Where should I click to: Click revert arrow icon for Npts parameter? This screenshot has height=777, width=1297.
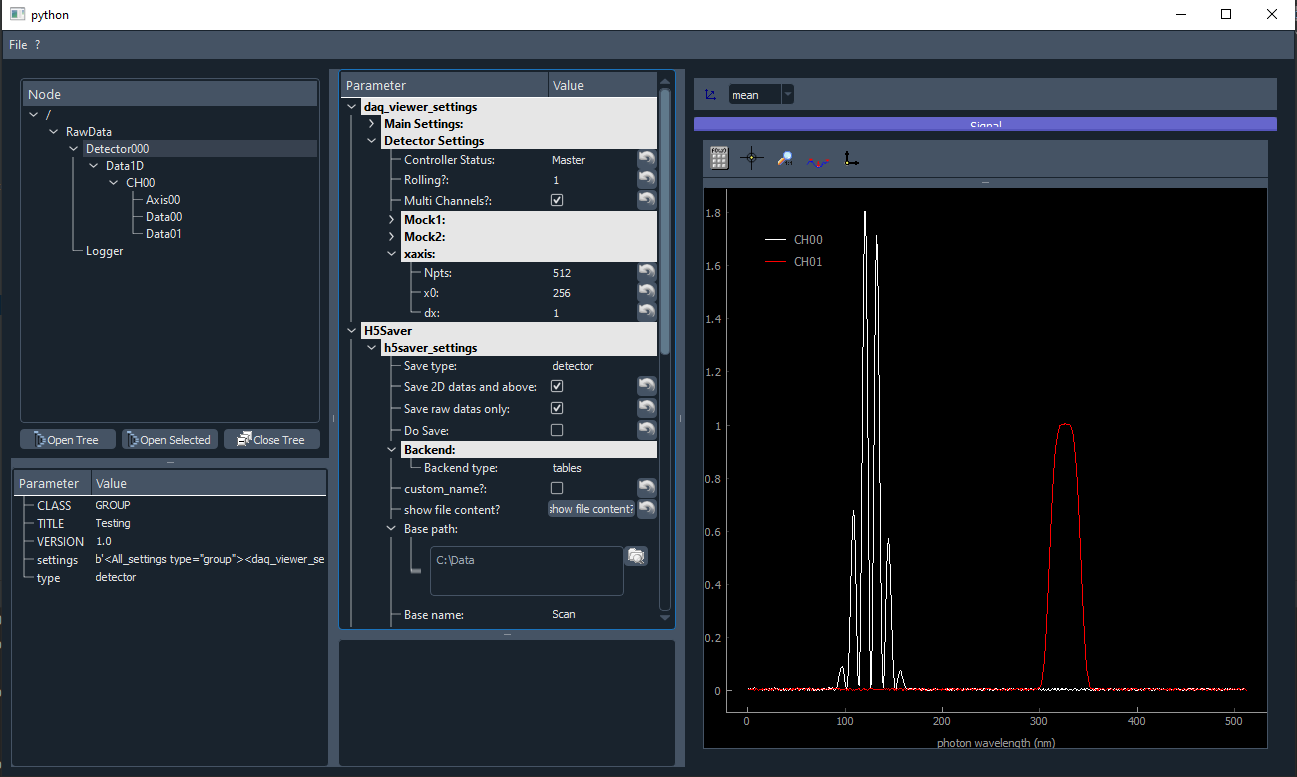(647, 272)
